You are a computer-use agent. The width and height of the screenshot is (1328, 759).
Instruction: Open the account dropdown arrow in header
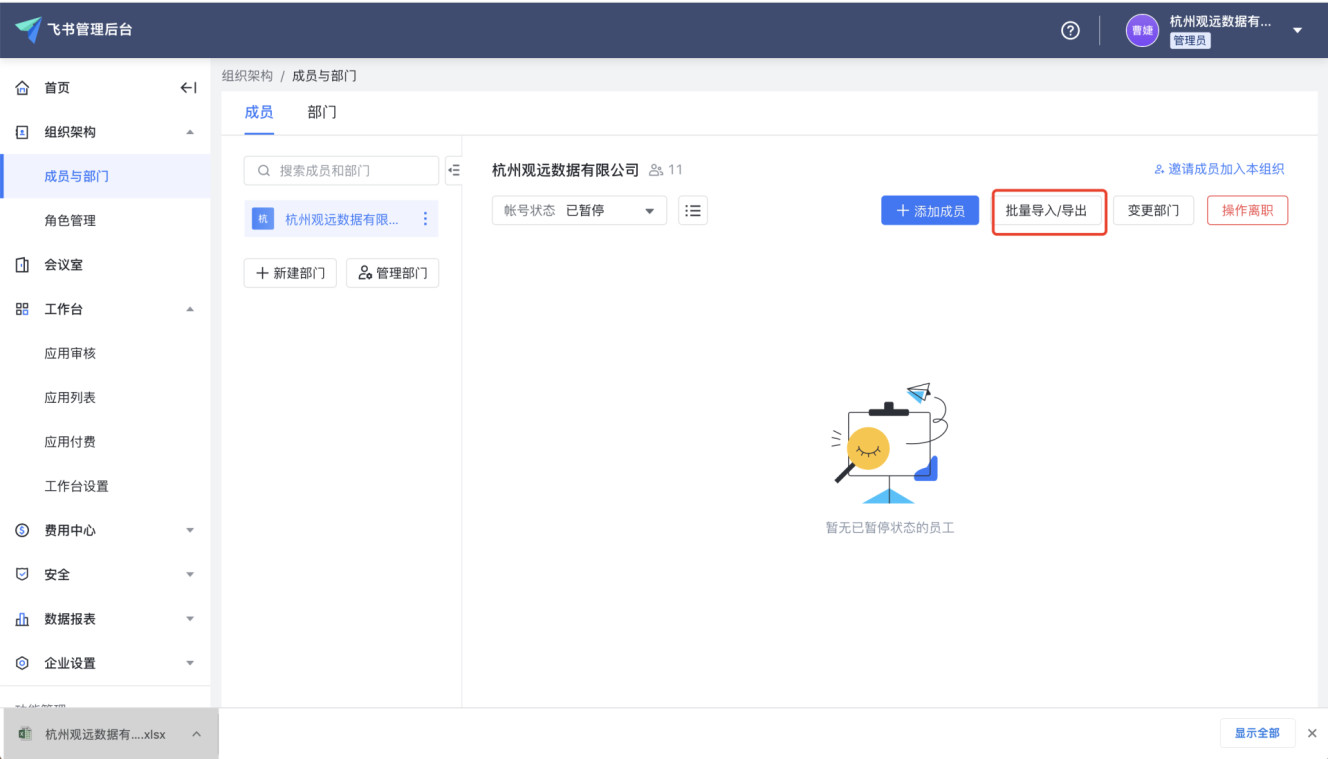[1298, 30]
